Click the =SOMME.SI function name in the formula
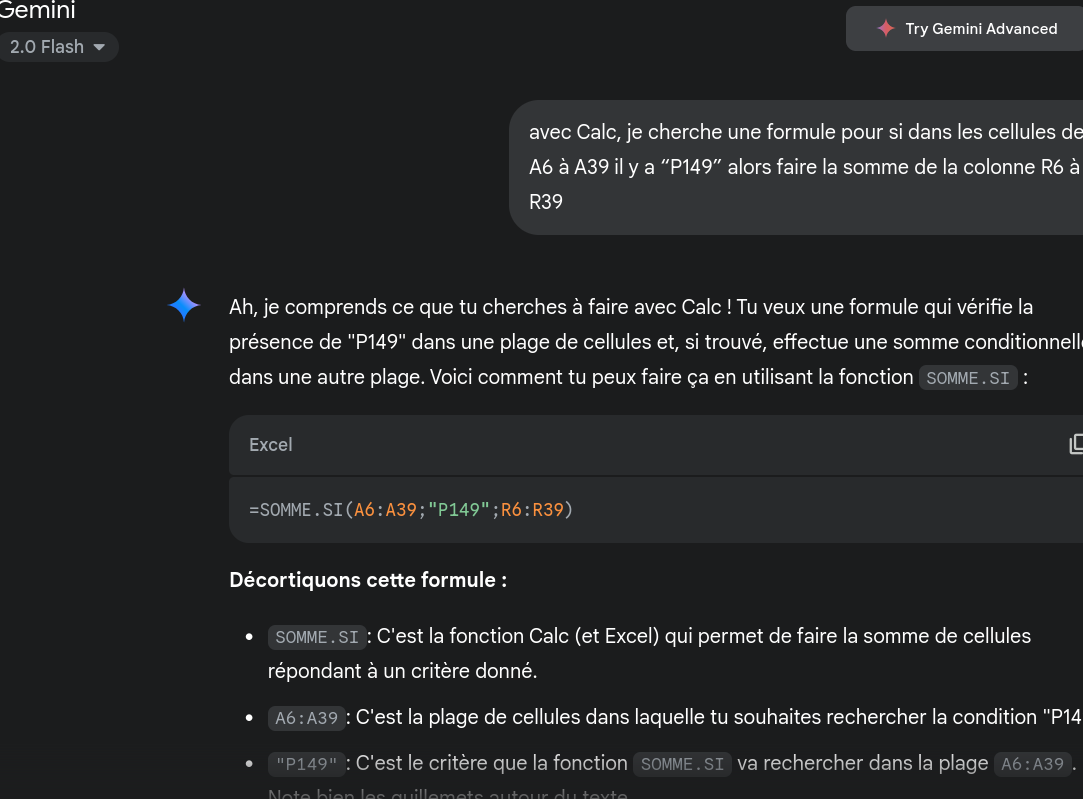This screenshot has width=1083, height=799. click(296, 510)
